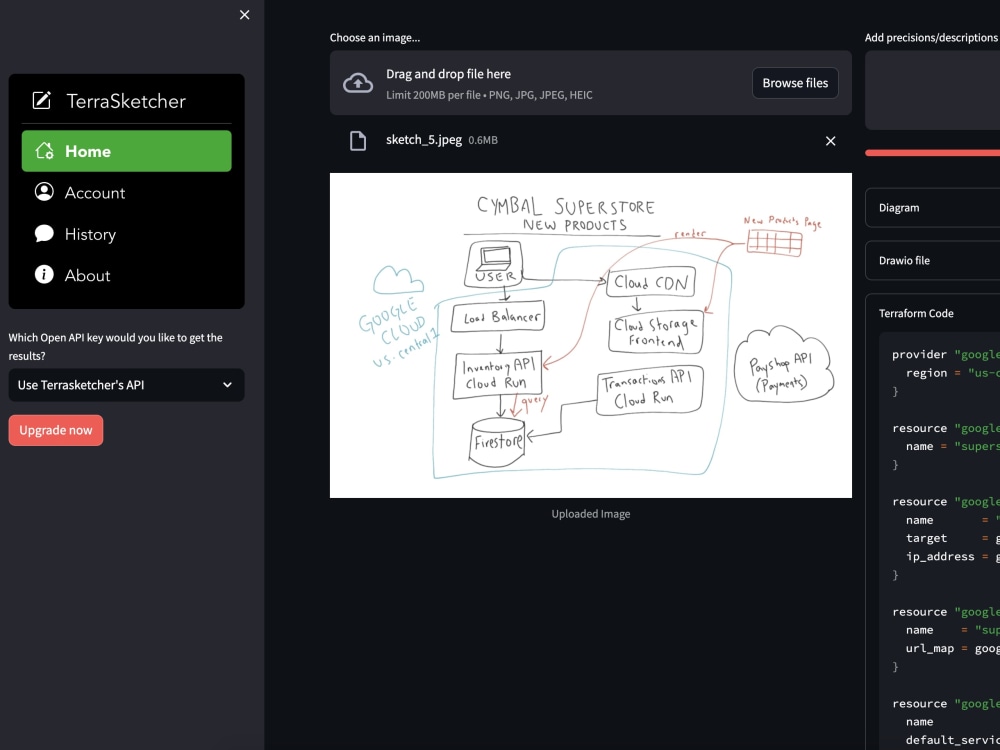This screenshot has height=750, width=1000.
Task: Select the Home house icon
Action: (45, 150)
